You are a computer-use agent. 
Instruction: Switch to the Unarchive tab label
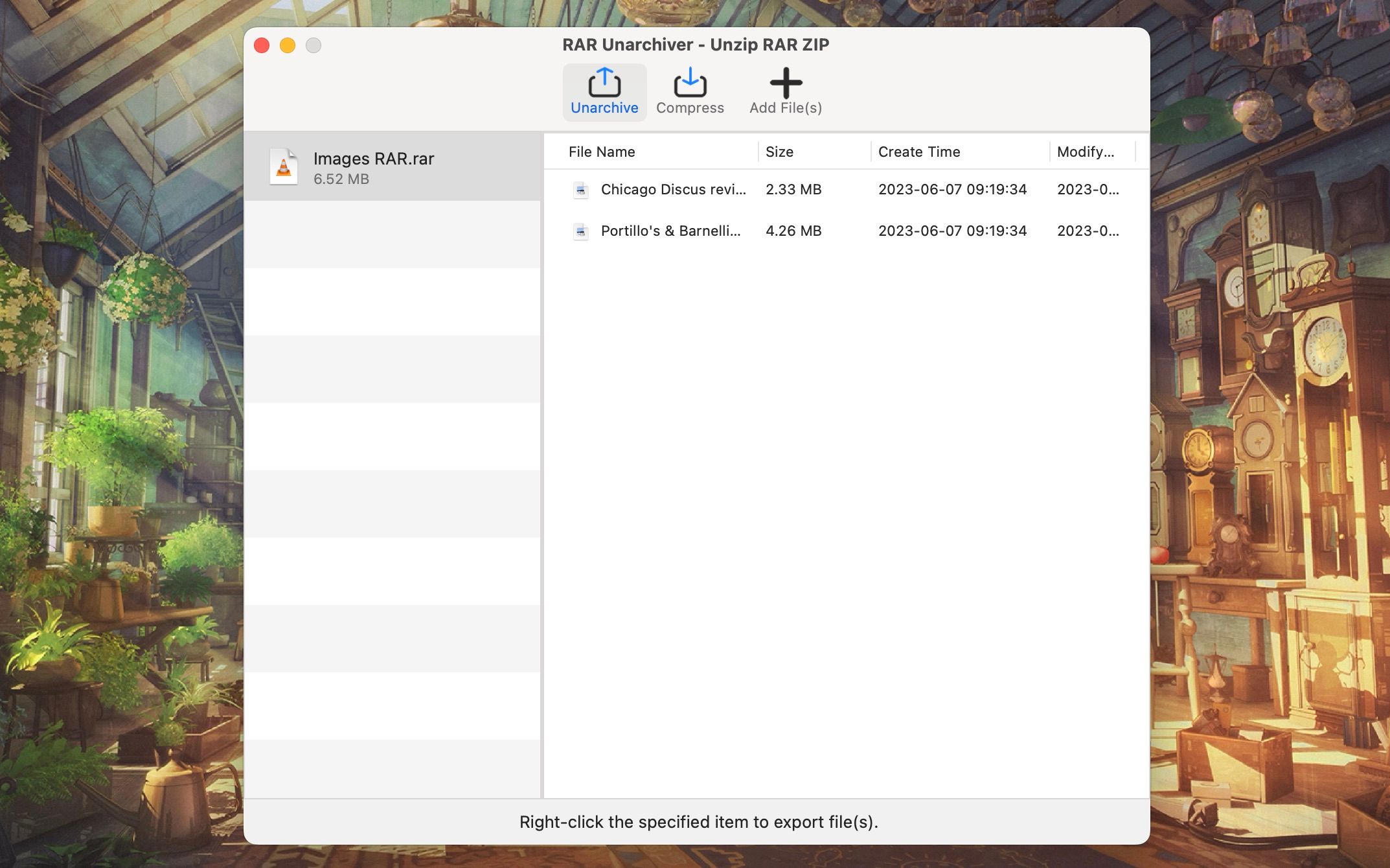pos(604,108)
